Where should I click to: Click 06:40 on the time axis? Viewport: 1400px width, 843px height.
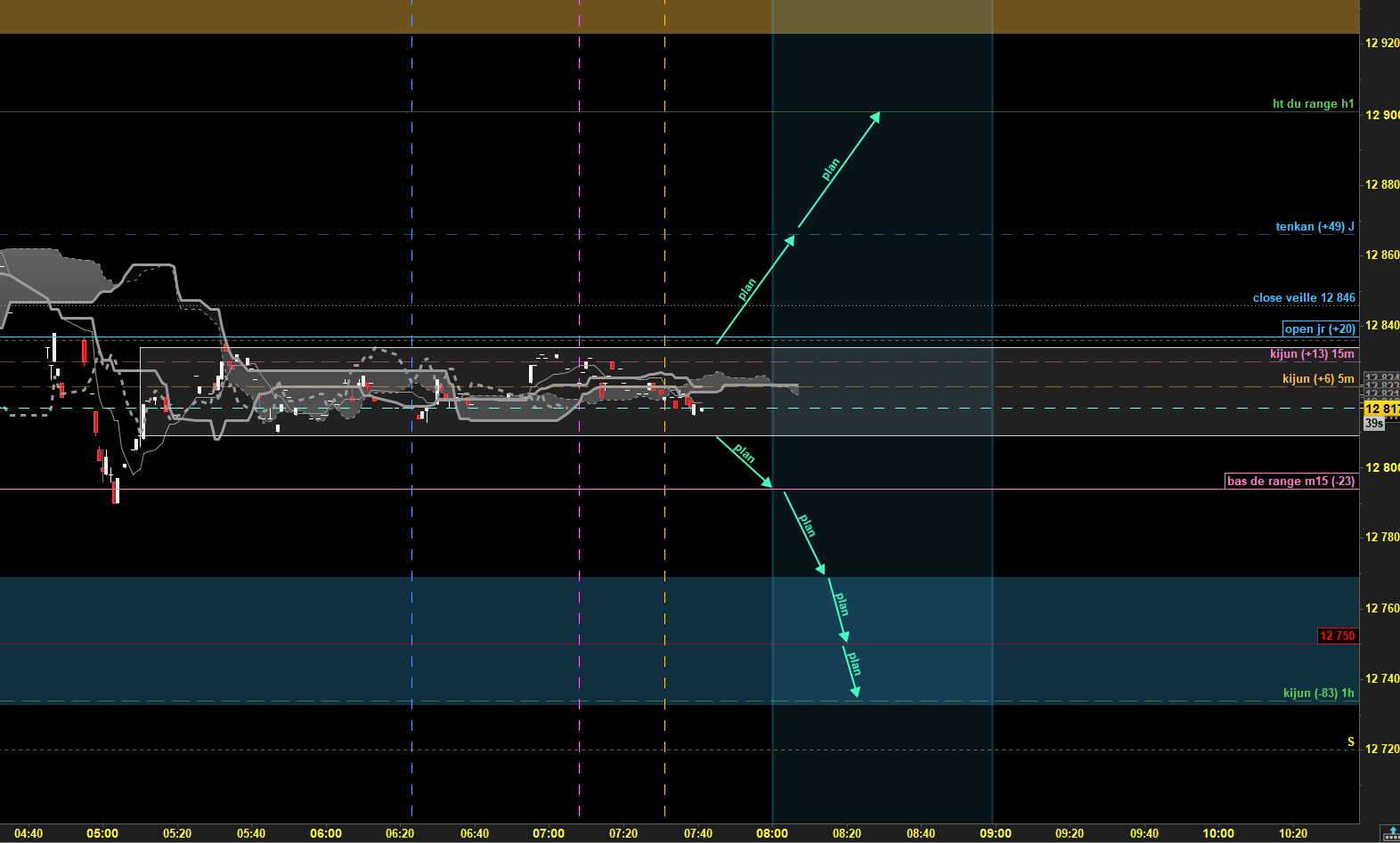coord(475,833)
